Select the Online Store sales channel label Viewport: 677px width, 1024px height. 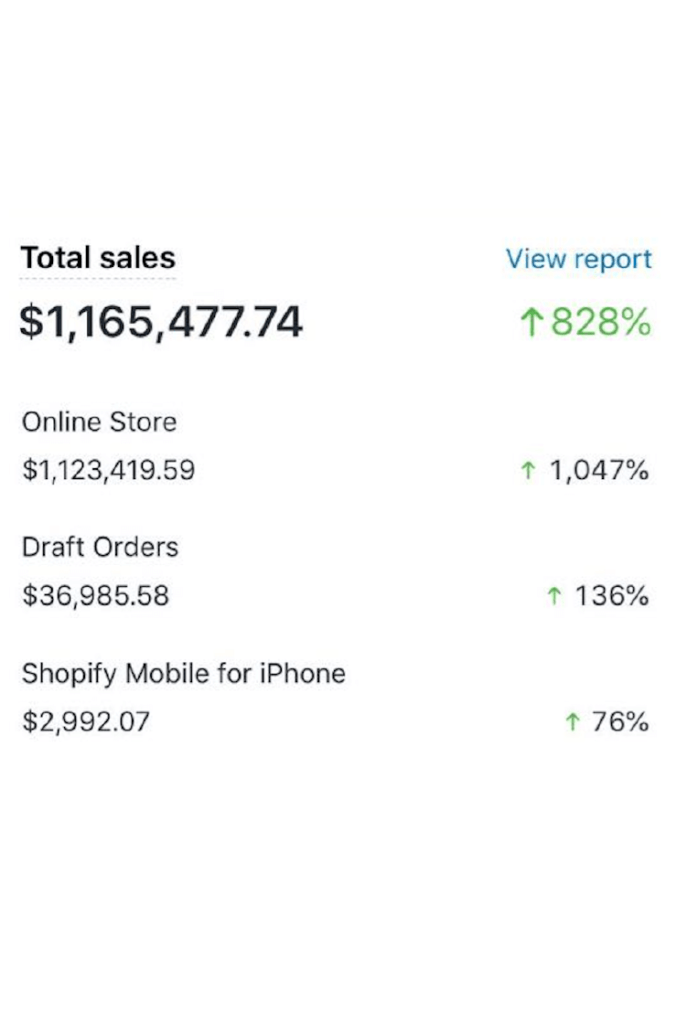click(99, 421)
